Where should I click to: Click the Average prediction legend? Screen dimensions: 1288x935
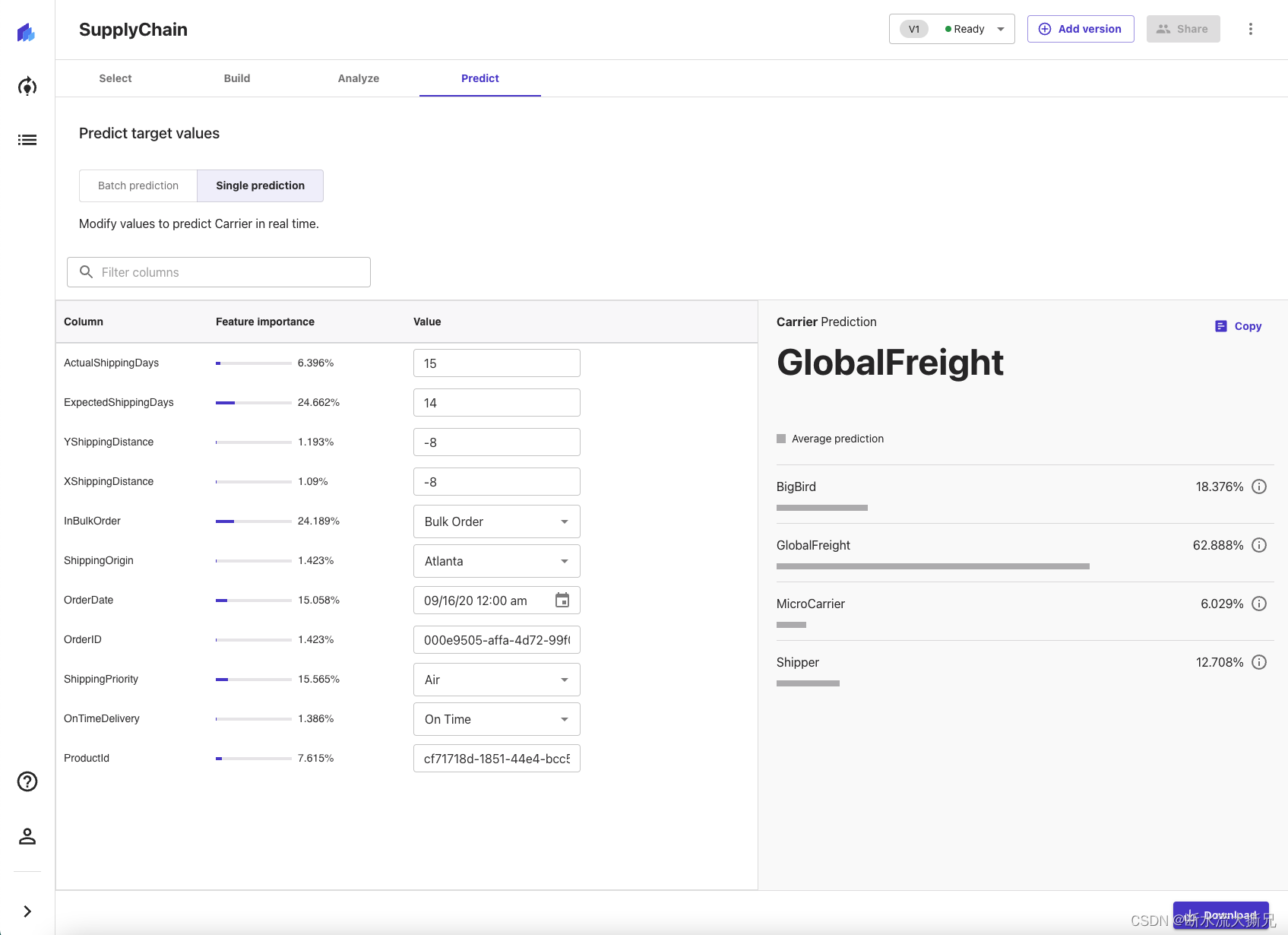(x=831, y=439)
